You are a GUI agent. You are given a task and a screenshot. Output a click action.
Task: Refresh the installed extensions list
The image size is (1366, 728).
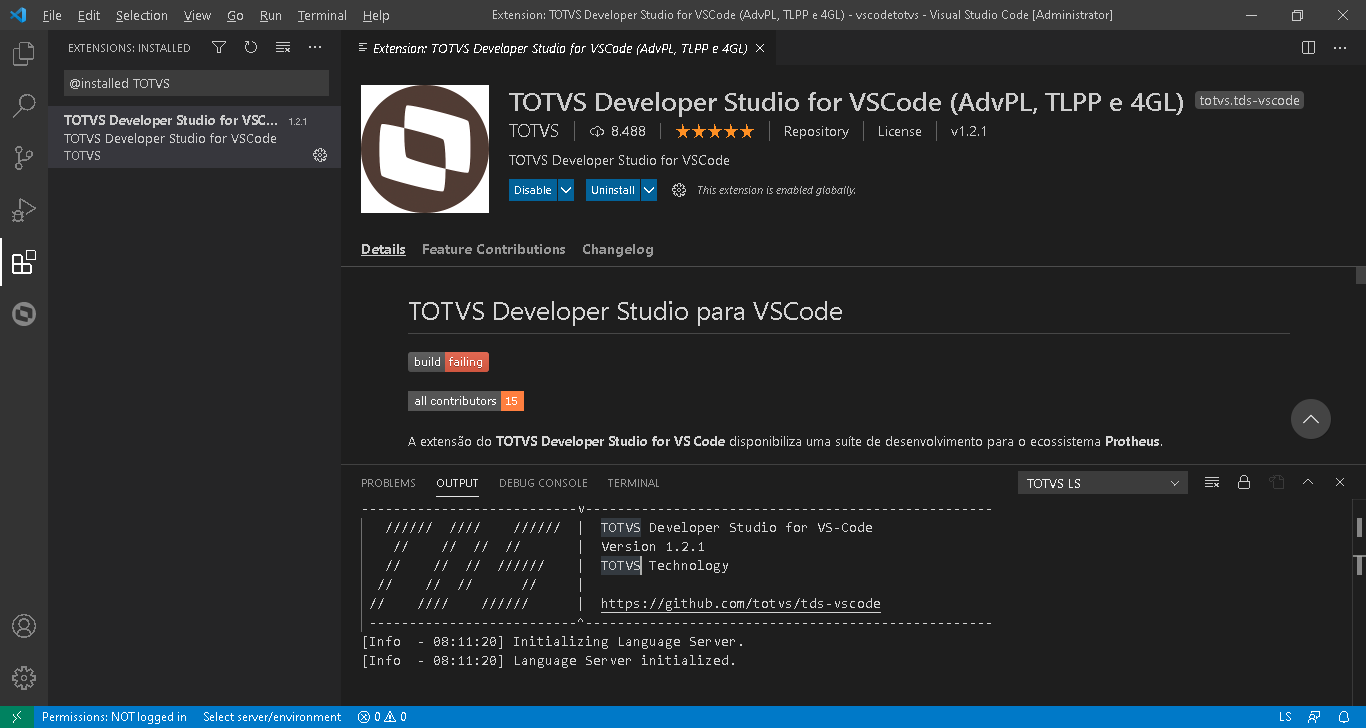(250, 47)
